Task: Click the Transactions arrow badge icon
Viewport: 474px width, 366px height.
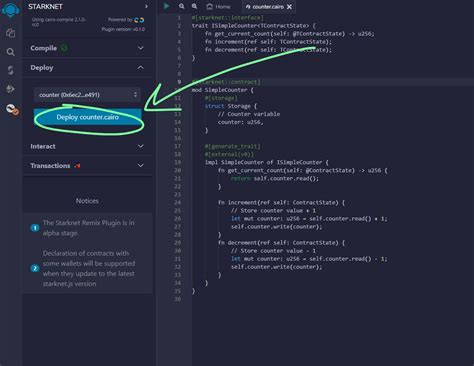Action: click(77, 166)
